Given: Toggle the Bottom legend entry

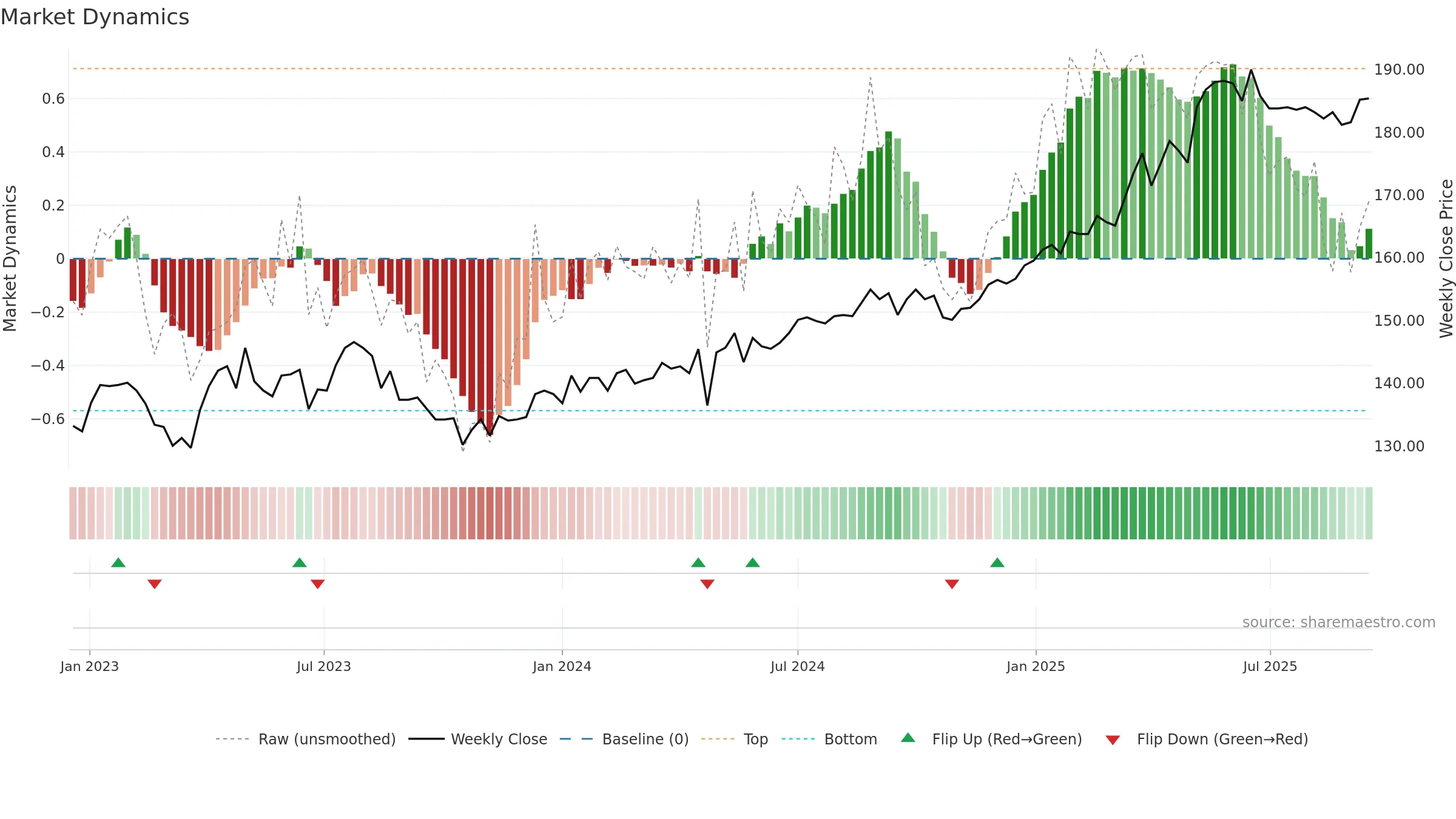Looking at the screenshot, I should (829, 739).
